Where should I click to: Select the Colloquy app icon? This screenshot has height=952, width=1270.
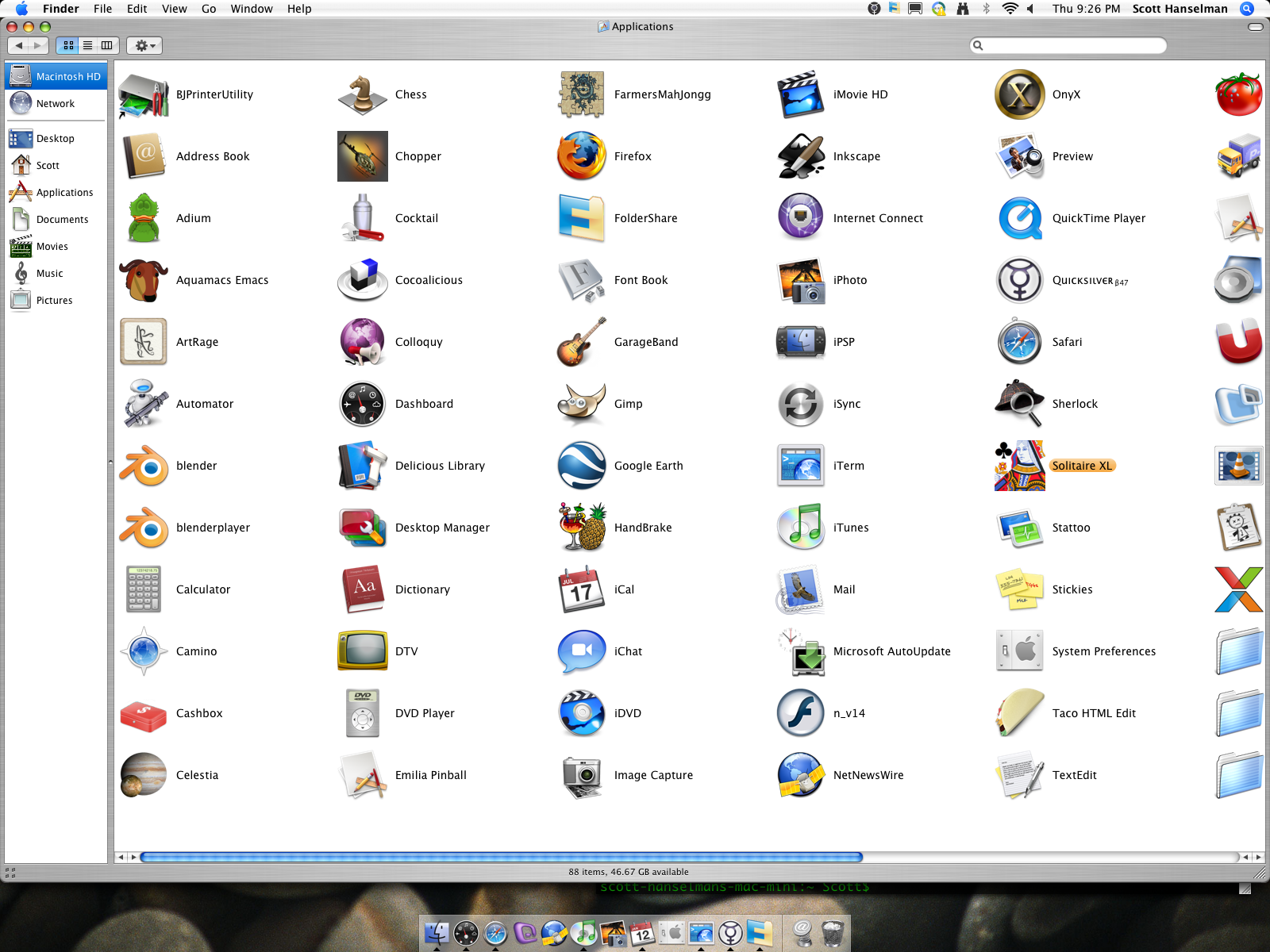click(363, 342)
